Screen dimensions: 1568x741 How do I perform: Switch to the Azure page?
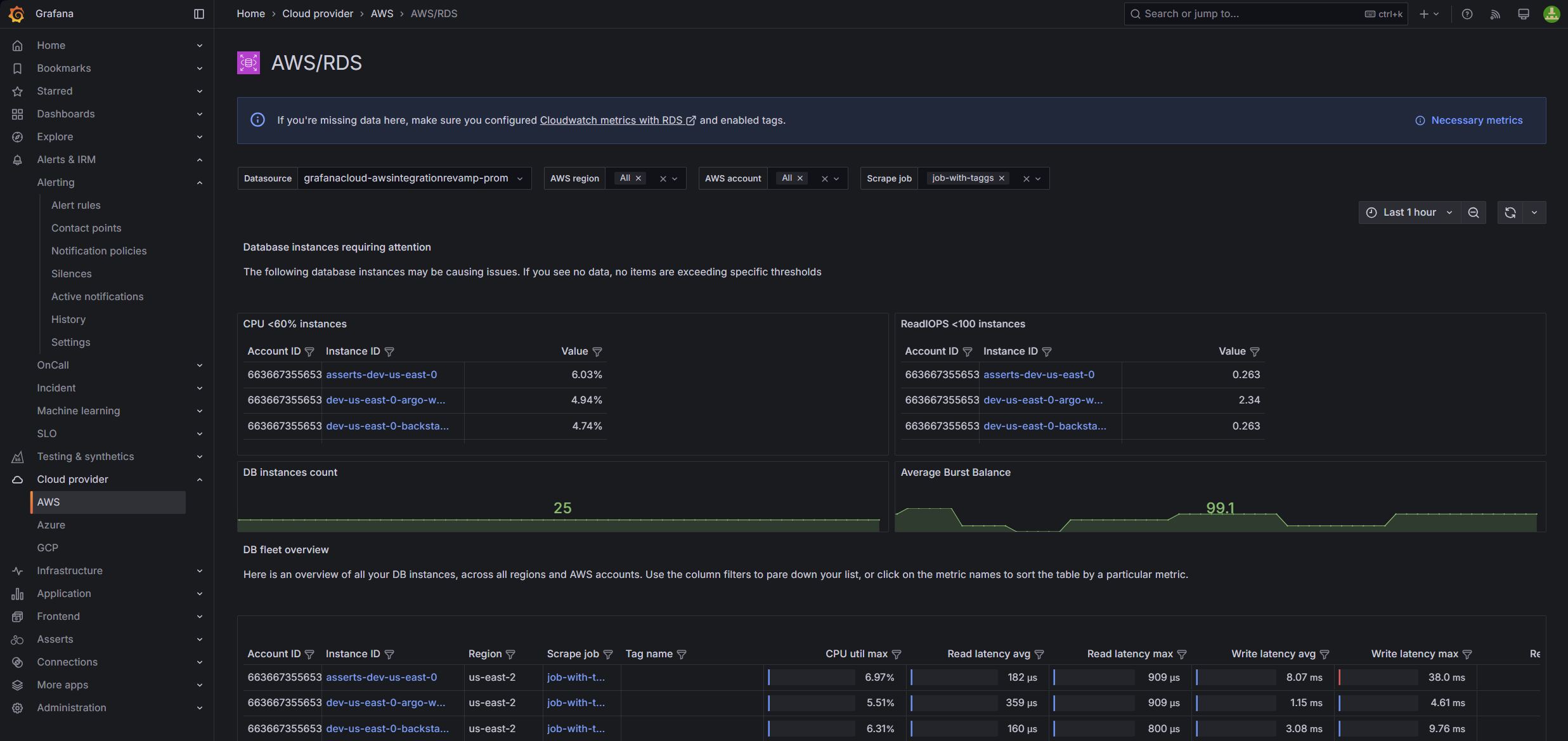(51, 525)
